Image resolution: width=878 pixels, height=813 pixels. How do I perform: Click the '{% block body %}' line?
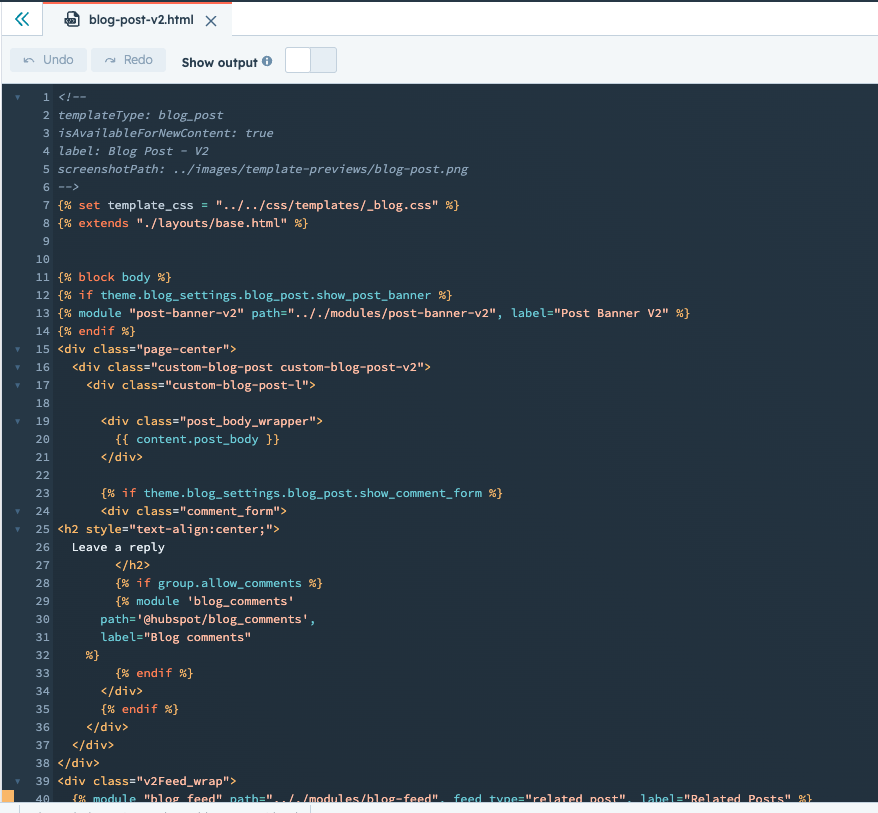pos(114,277)
